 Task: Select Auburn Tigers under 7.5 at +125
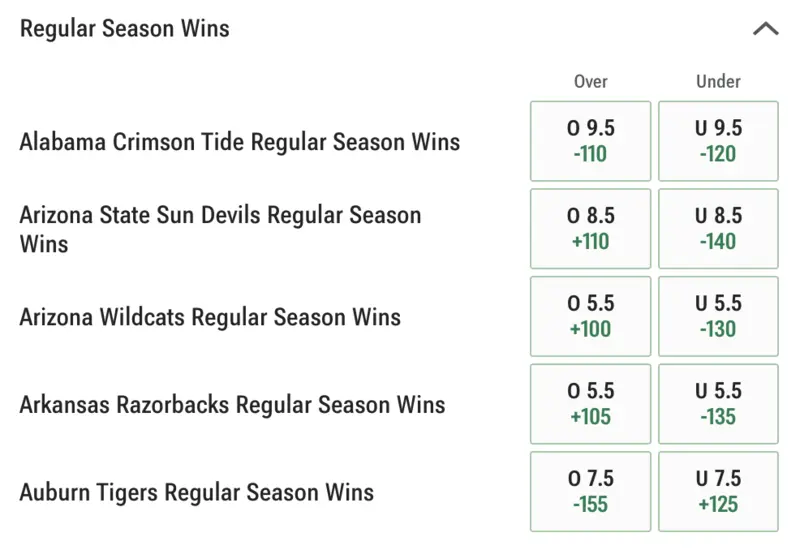click(718, 492)
